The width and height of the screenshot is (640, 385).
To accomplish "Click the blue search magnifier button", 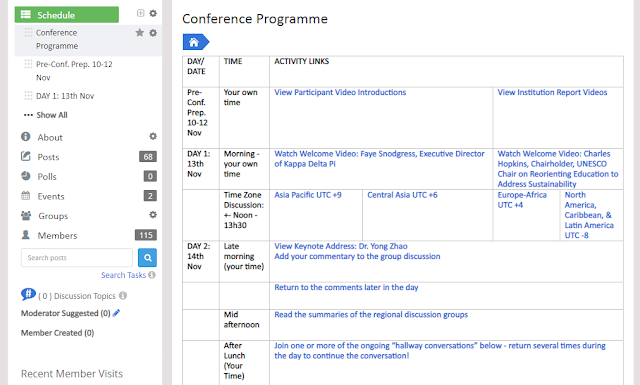I will (x=147, y=258).
